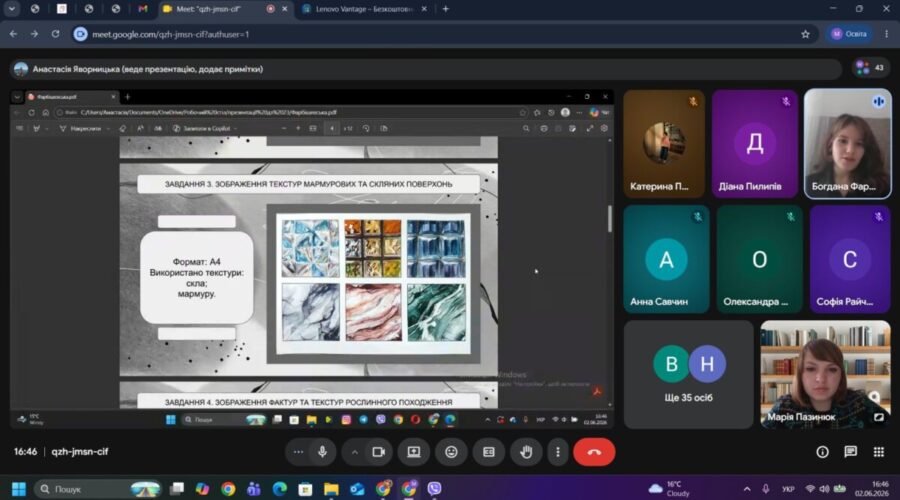This screenshot has height=500, width=900.
Task: Switch the УКР input language
Action: pyautogui.click(x=788, y=489)
